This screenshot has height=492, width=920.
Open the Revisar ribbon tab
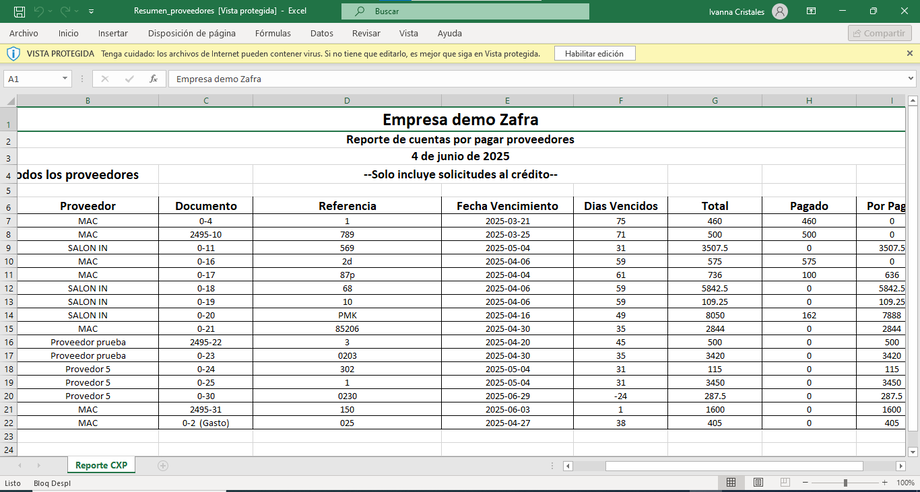(x=366, y=33)
